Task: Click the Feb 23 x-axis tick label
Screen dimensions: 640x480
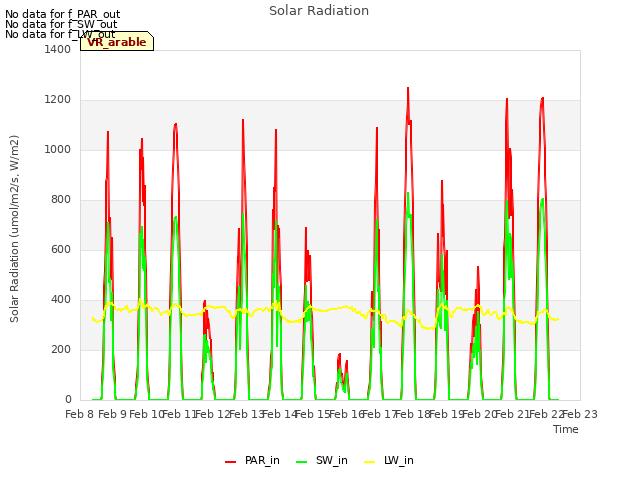Action: pyautogui.click(x=580, y=414)
